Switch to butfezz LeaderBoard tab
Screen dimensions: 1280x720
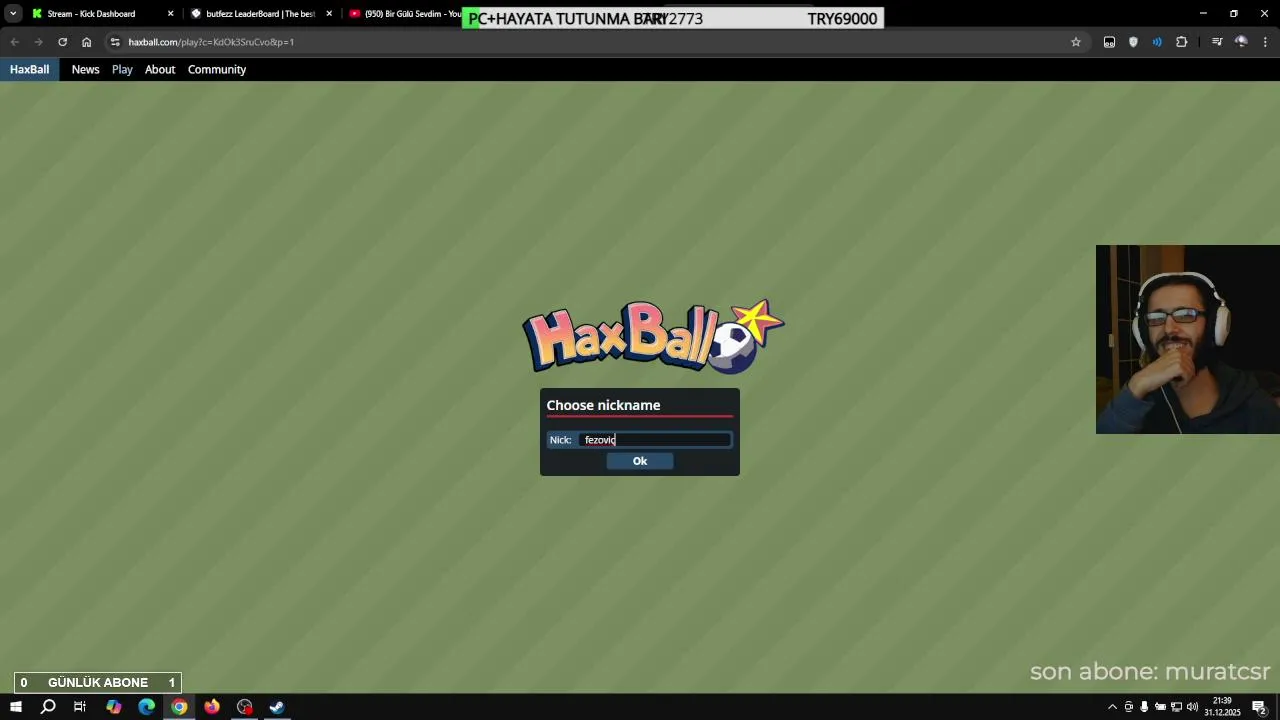pos(260,14)
